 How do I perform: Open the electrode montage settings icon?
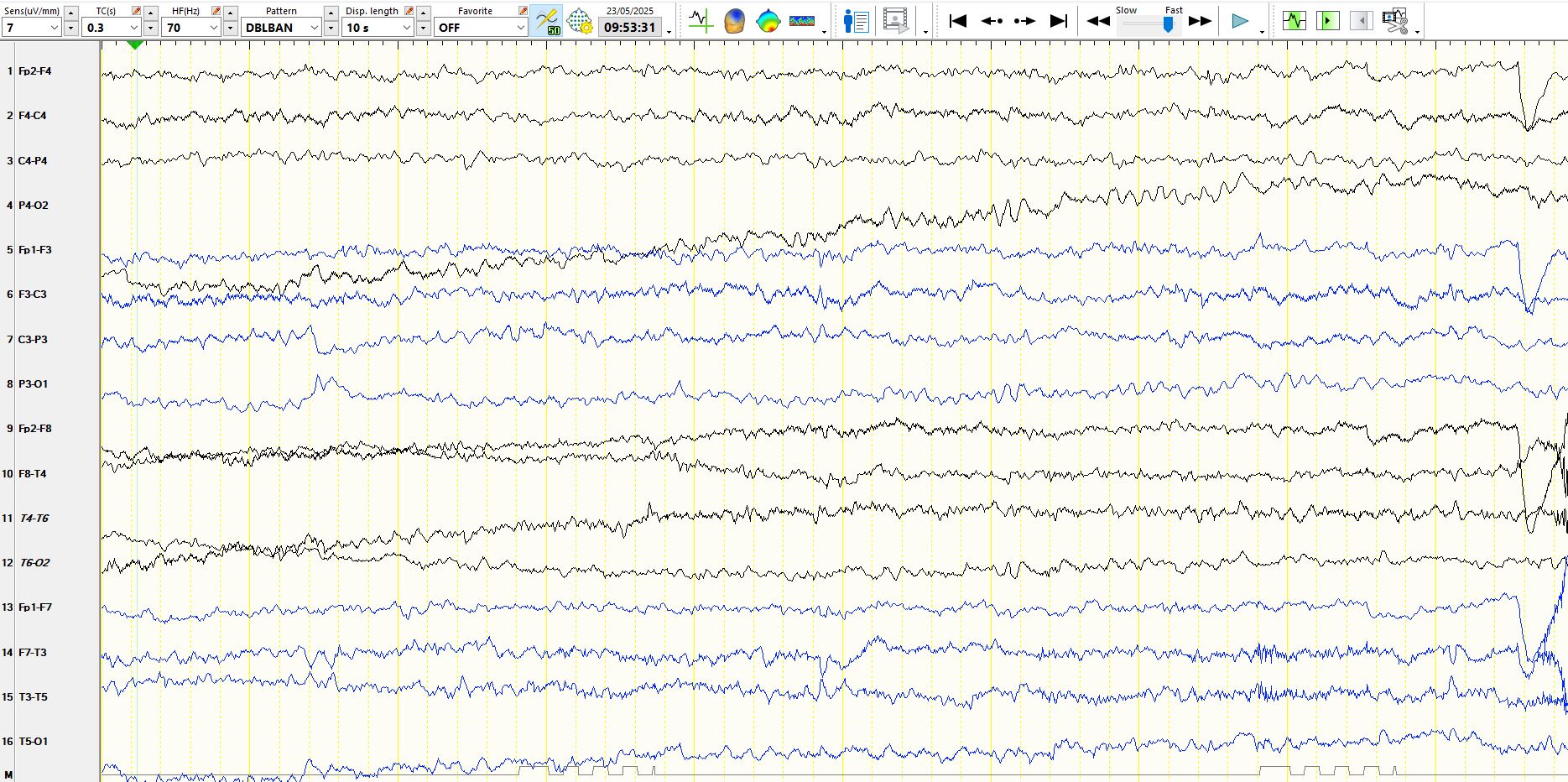580,21
